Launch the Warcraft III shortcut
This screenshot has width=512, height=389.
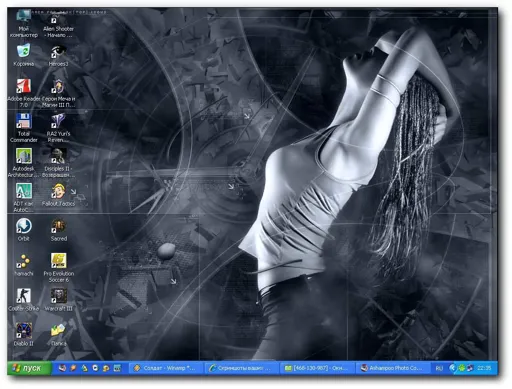pos(59,300)
